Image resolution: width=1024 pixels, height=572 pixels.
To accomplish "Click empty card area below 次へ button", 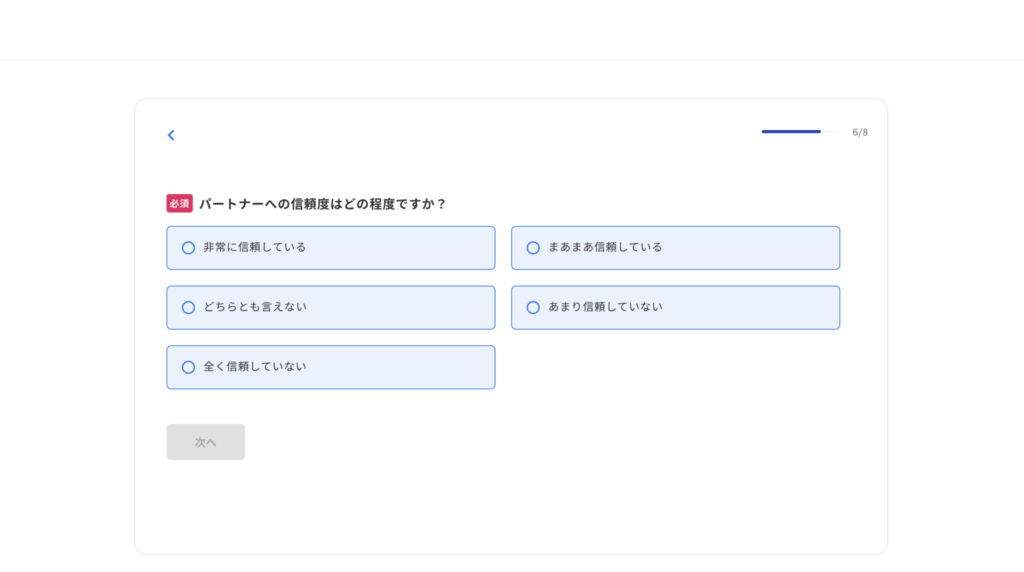I will pos(511,507).
